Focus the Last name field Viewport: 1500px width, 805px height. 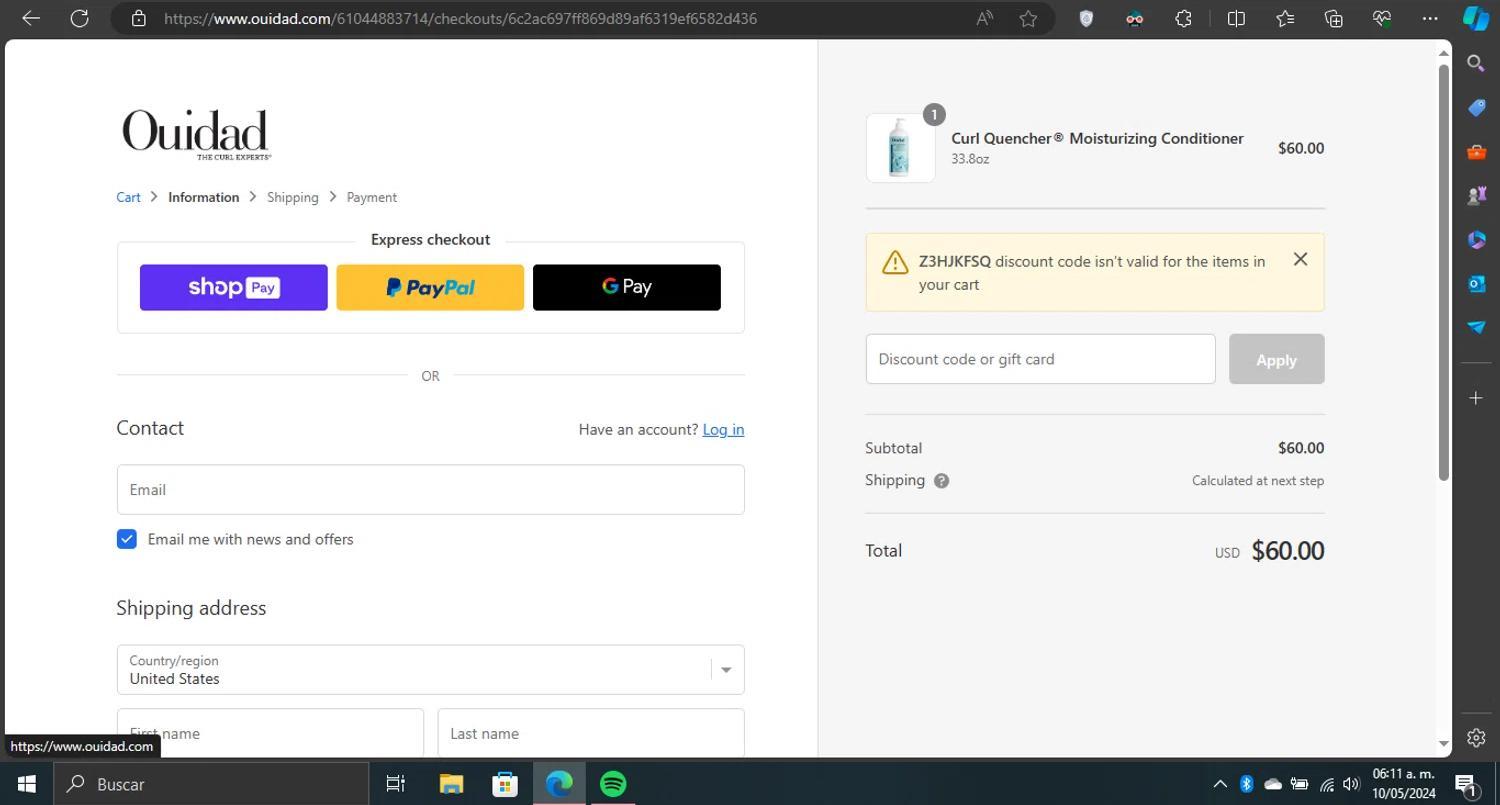[x=591, y=733]
